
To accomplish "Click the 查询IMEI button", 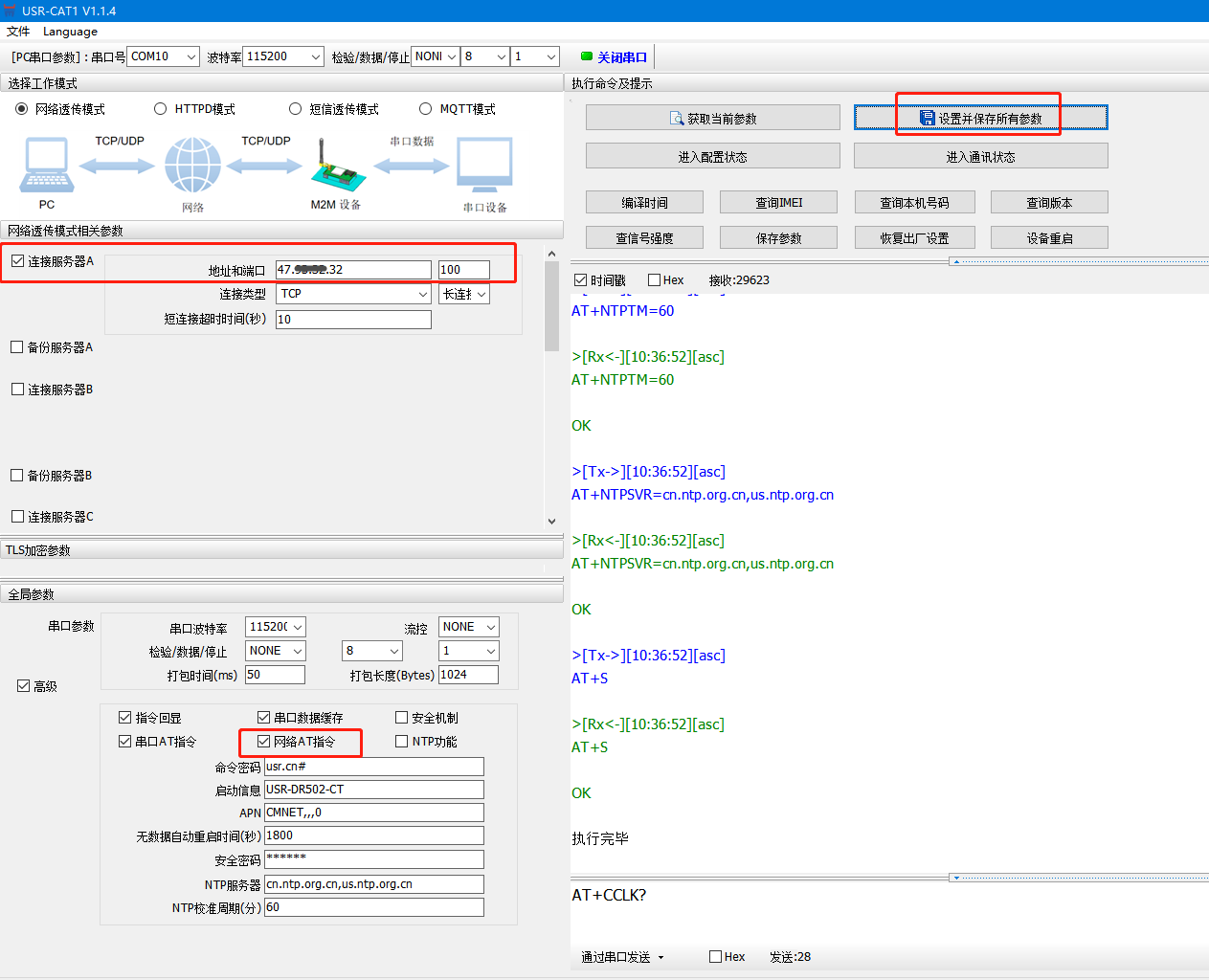I will (x=778, y=203).
